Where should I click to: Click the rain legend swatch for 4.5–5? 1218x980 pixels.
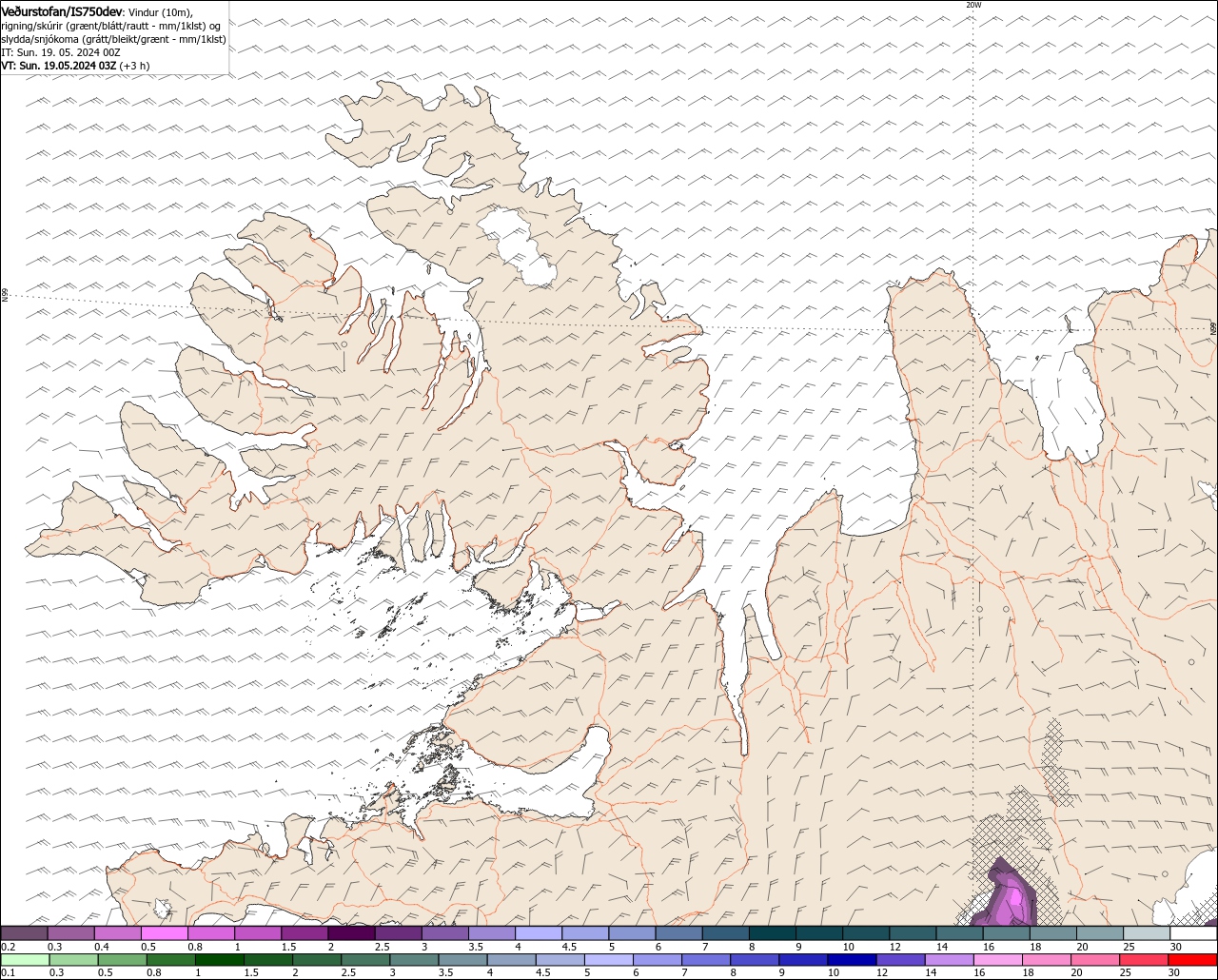point(560,959)
